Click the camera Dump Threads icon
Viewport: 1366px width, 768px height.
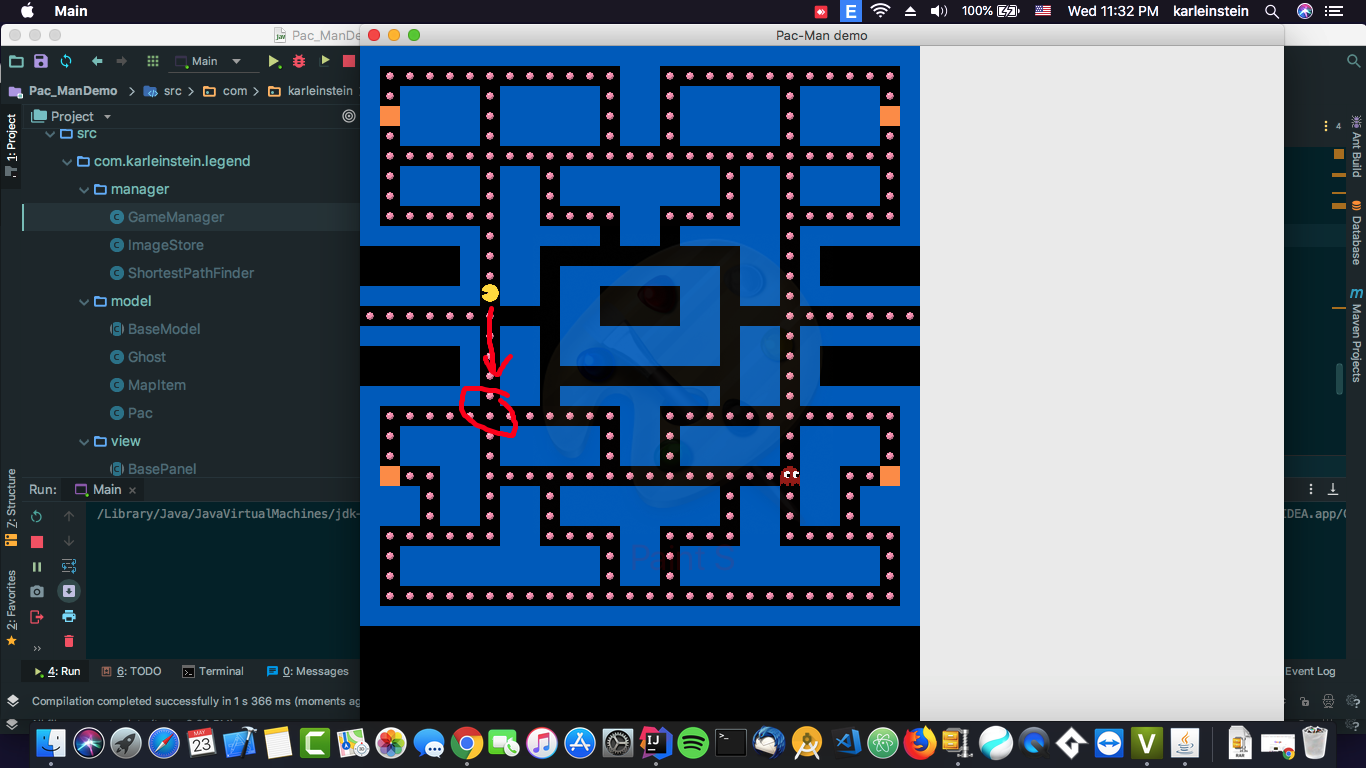pos(37,592)
